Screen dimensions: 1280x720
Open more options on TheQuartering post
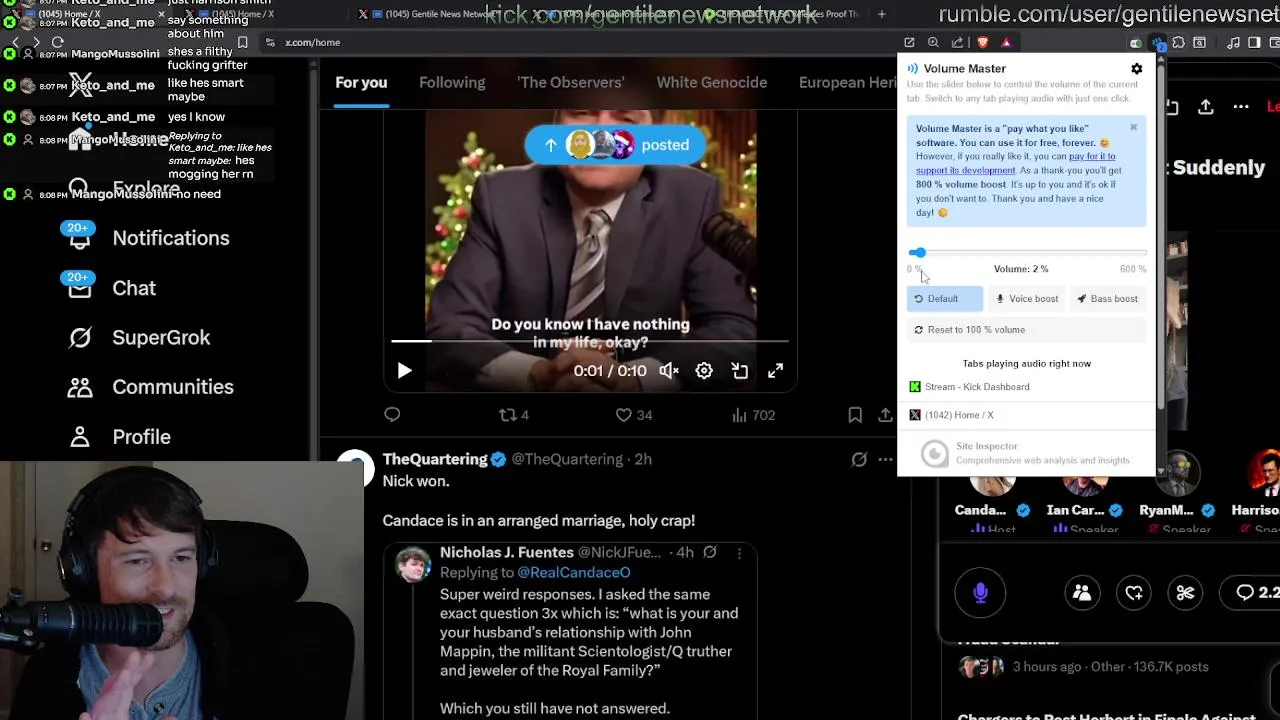pos(885,460)
